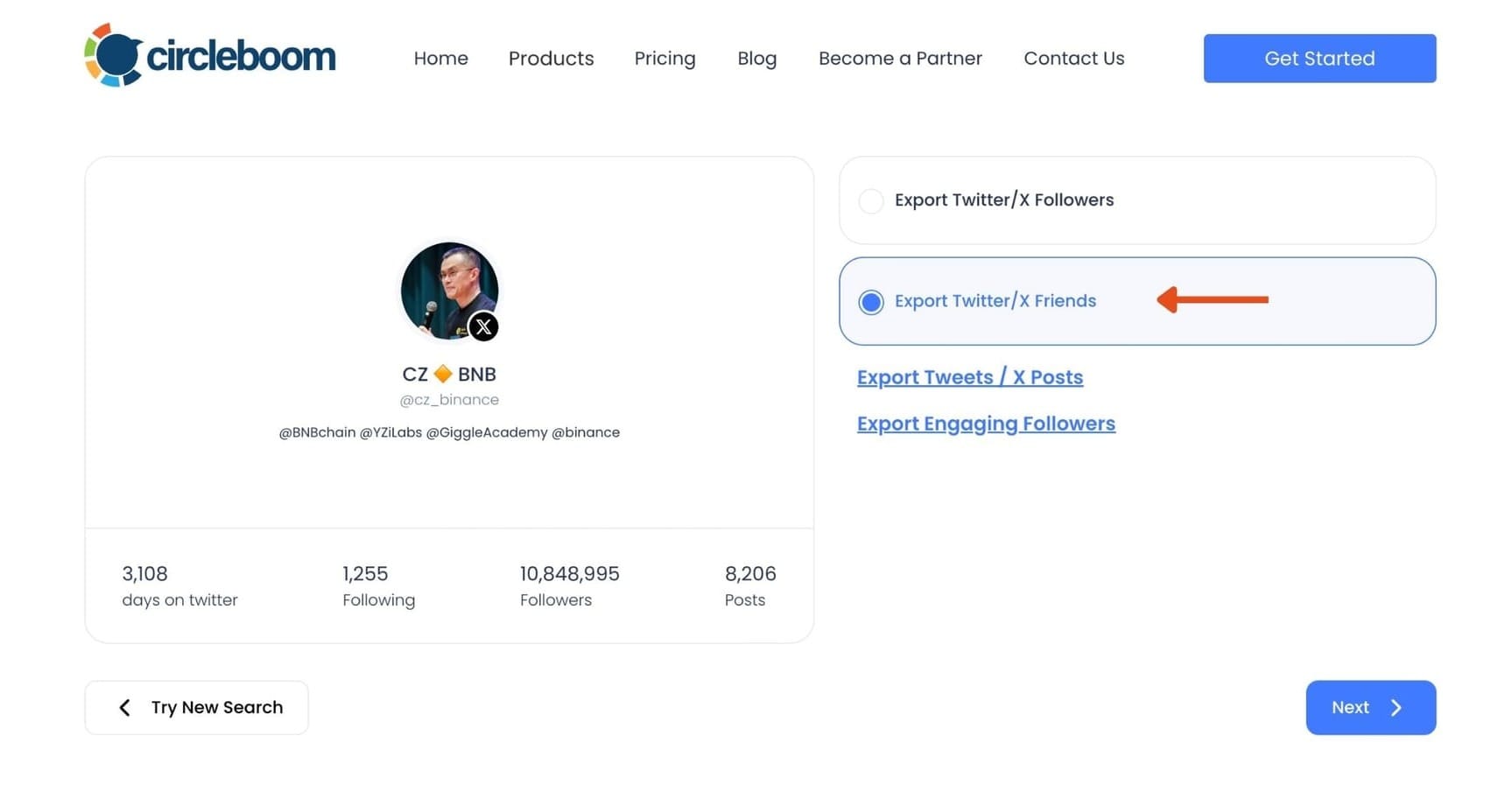Image resolution: width=1512 pixels, height=799 pixels.
Task: Click the right chevron in Next button
Action: (1396, 708)
